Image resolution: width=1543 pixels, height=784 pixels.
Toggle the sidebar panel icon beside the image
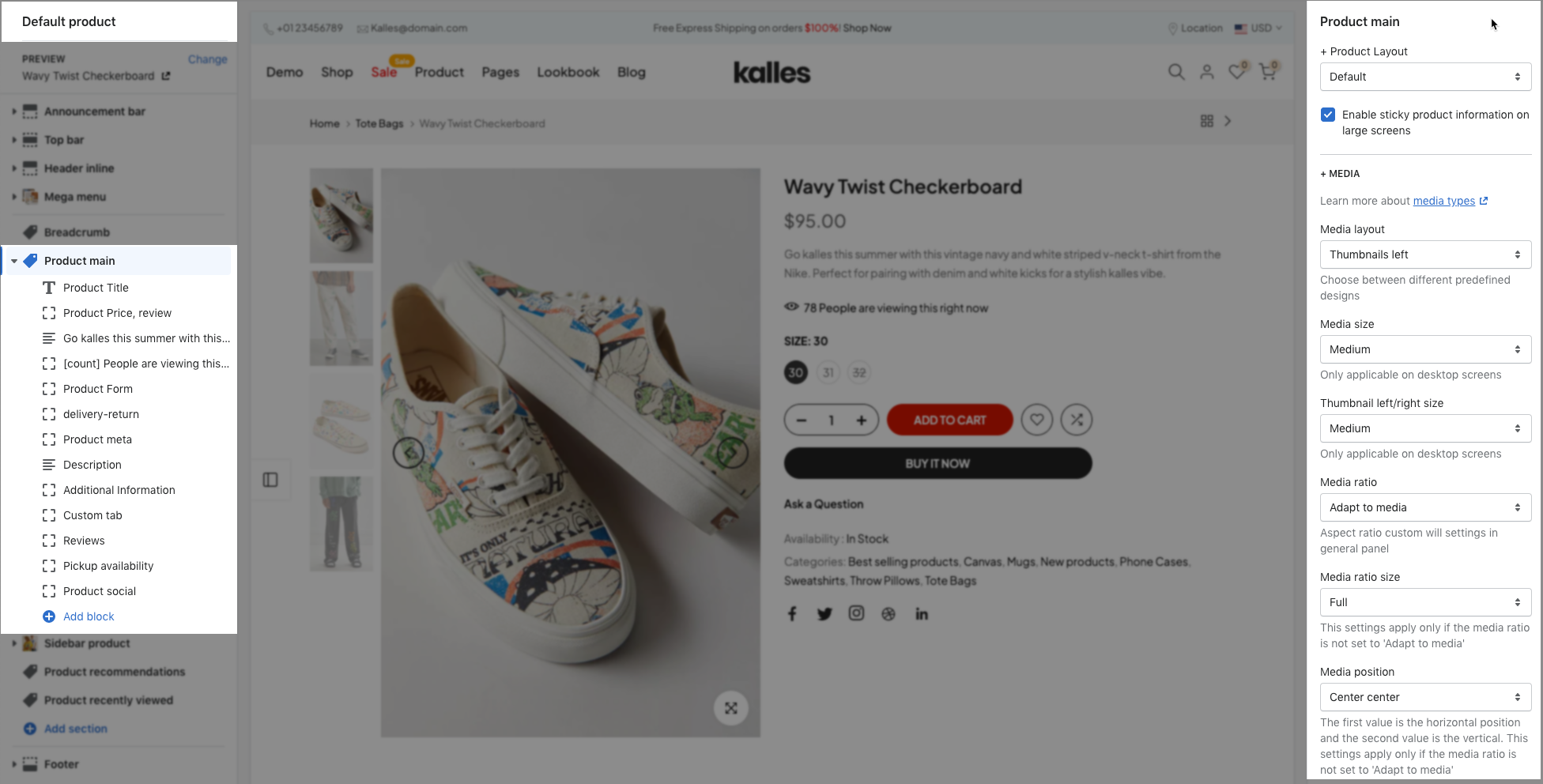click(x=270, y=480)
